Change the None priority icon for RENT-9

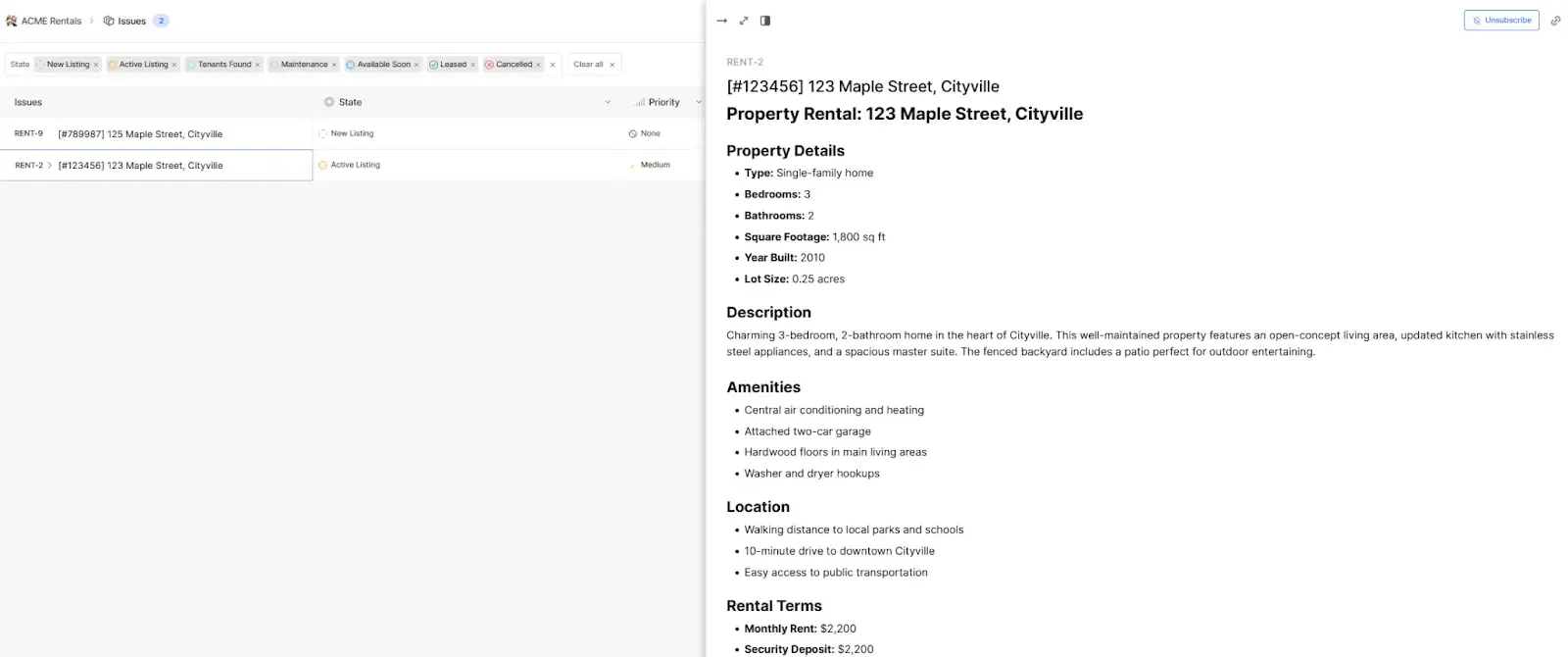(633, 133)
